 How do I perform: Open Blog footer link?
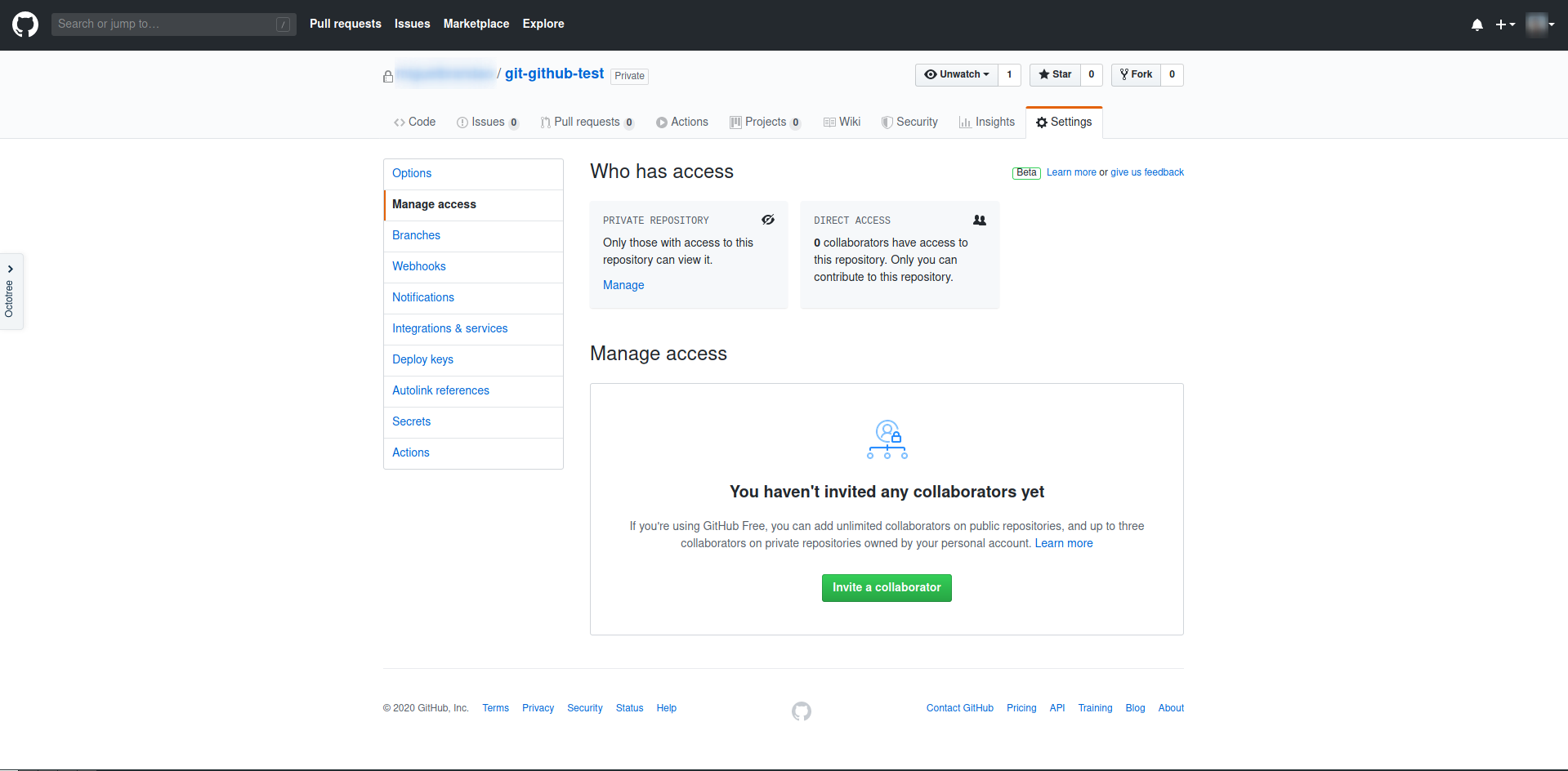click(x=1135, y=708)
